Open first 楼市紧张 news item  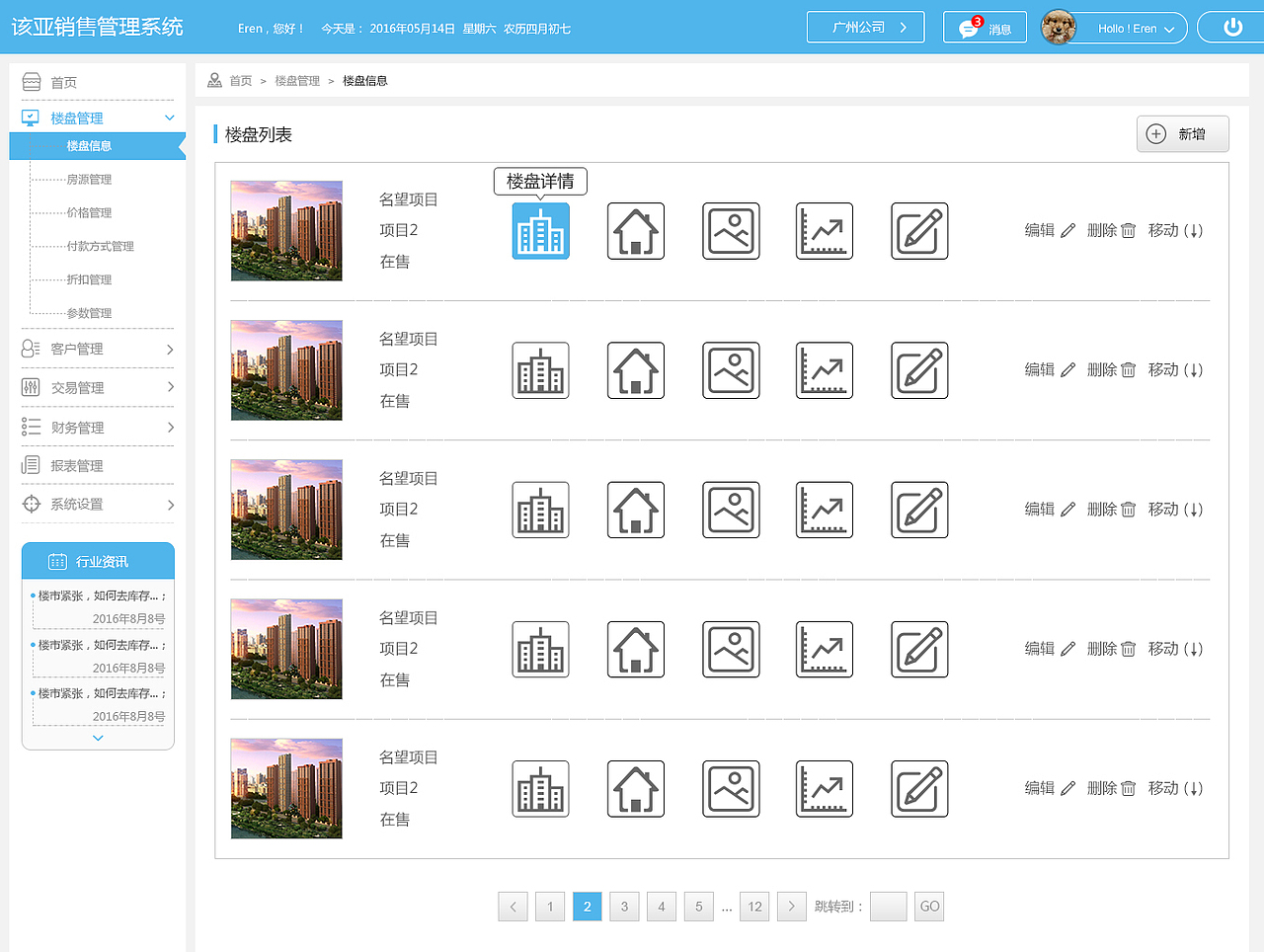coord(100,595)
